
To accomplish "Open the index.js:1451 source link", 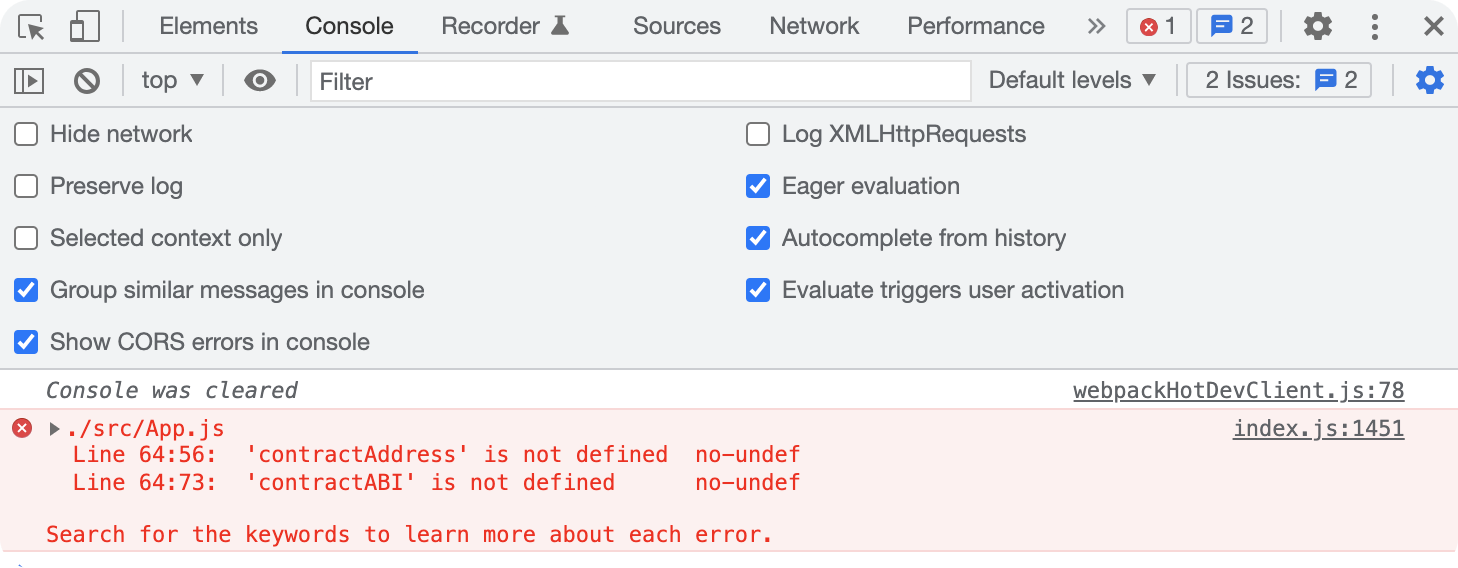I will pyautogui.click(x=1319, y=429).
